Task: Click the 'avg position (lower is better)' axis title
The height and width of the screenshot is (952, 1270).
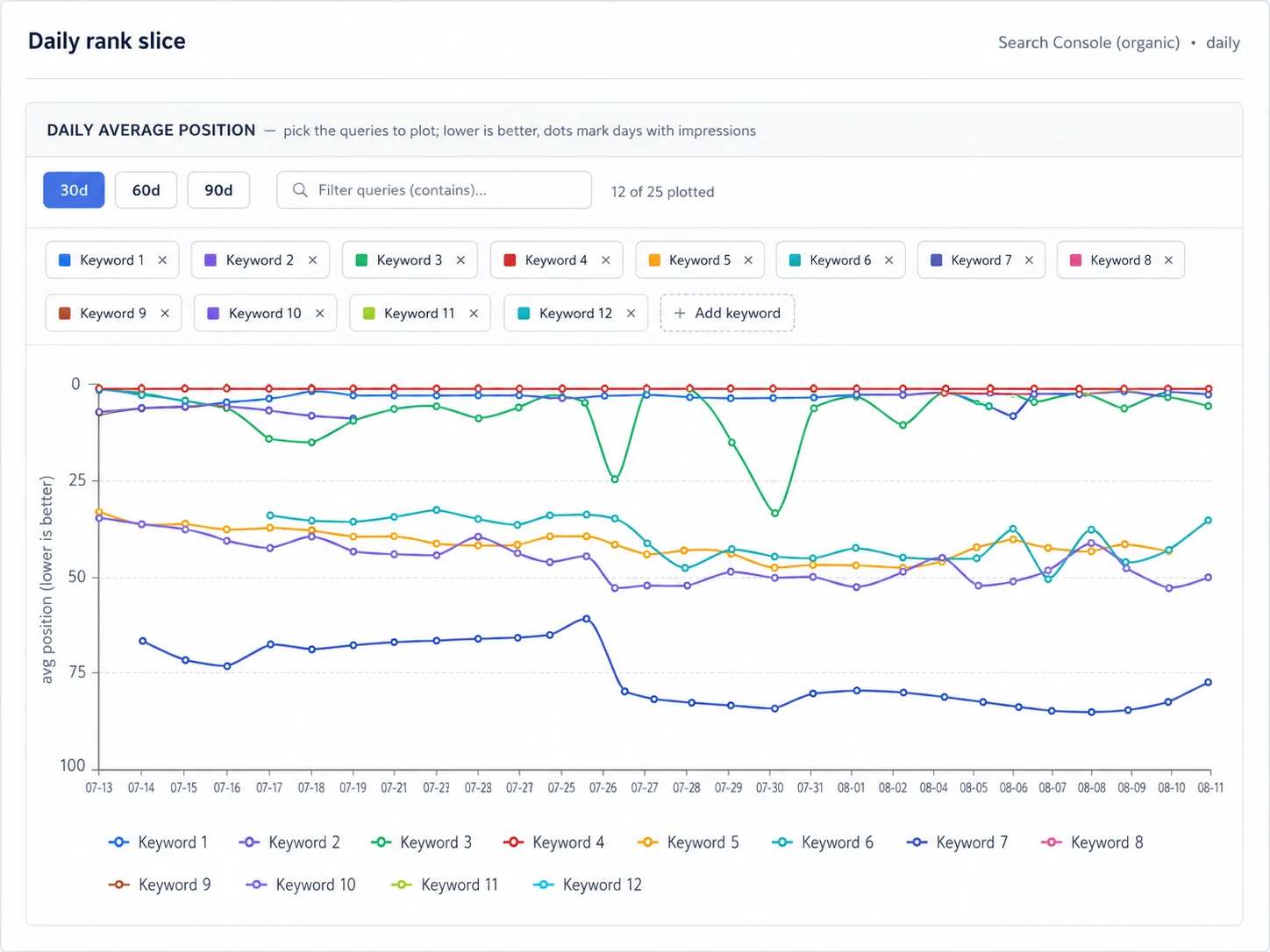Action: [47, 579]
